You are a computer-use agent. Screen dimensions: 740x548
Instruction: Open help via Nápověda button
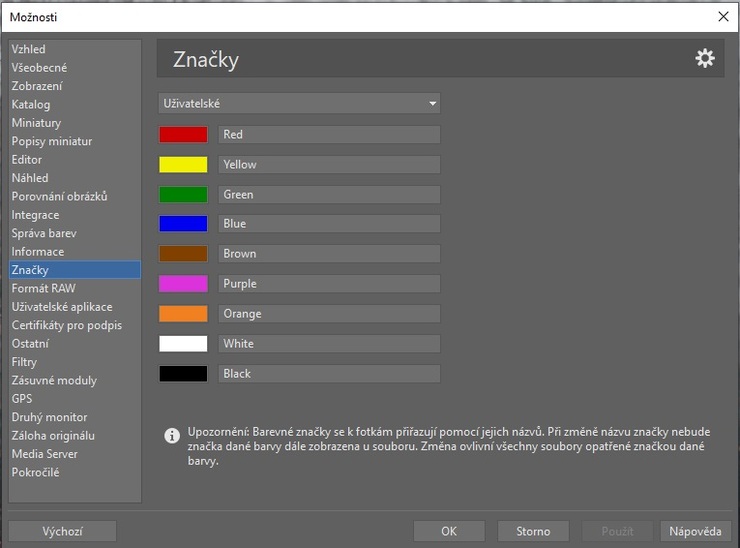tap(695, 531)
